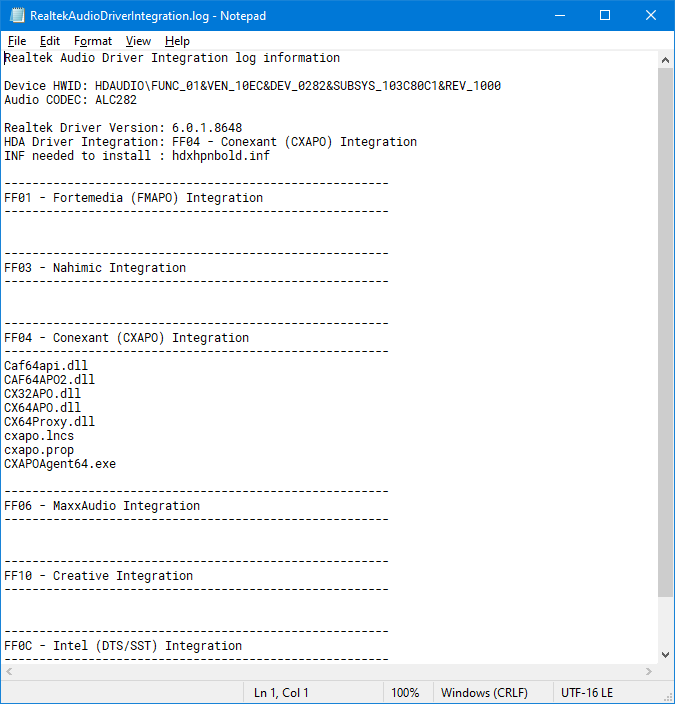Viewport: 675px width, 704px height.
Task: Click the 'cxapo.lncs' line
Action: (39, 436)
